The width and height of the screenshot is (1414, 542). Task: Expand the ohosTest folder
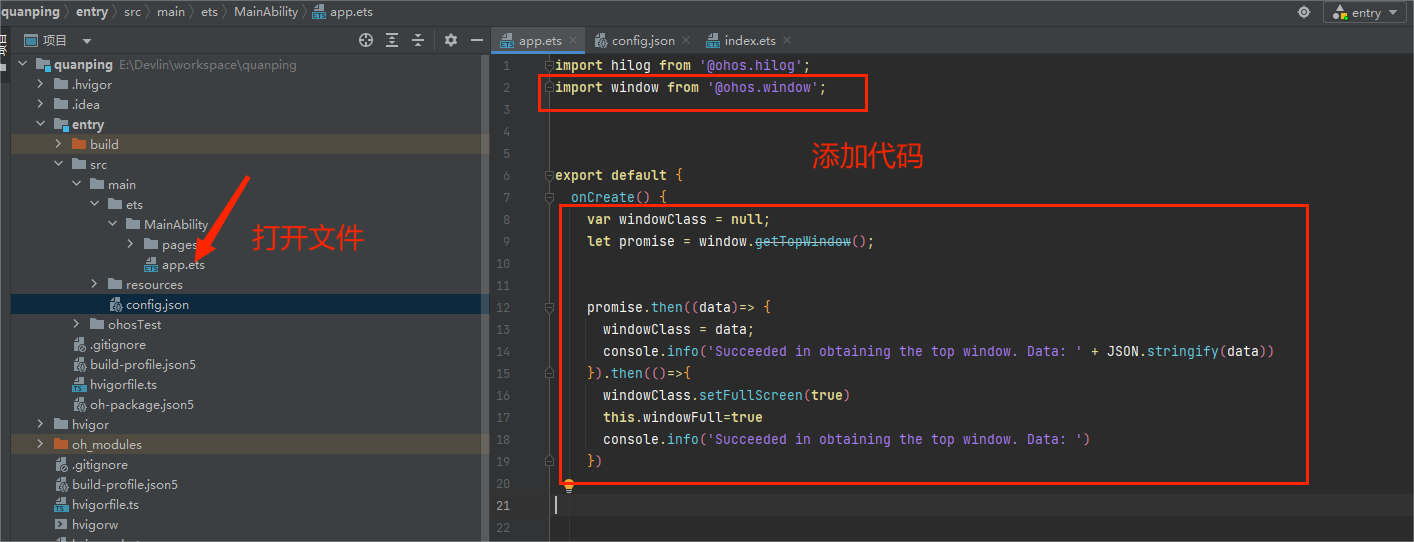pos(77,324)
